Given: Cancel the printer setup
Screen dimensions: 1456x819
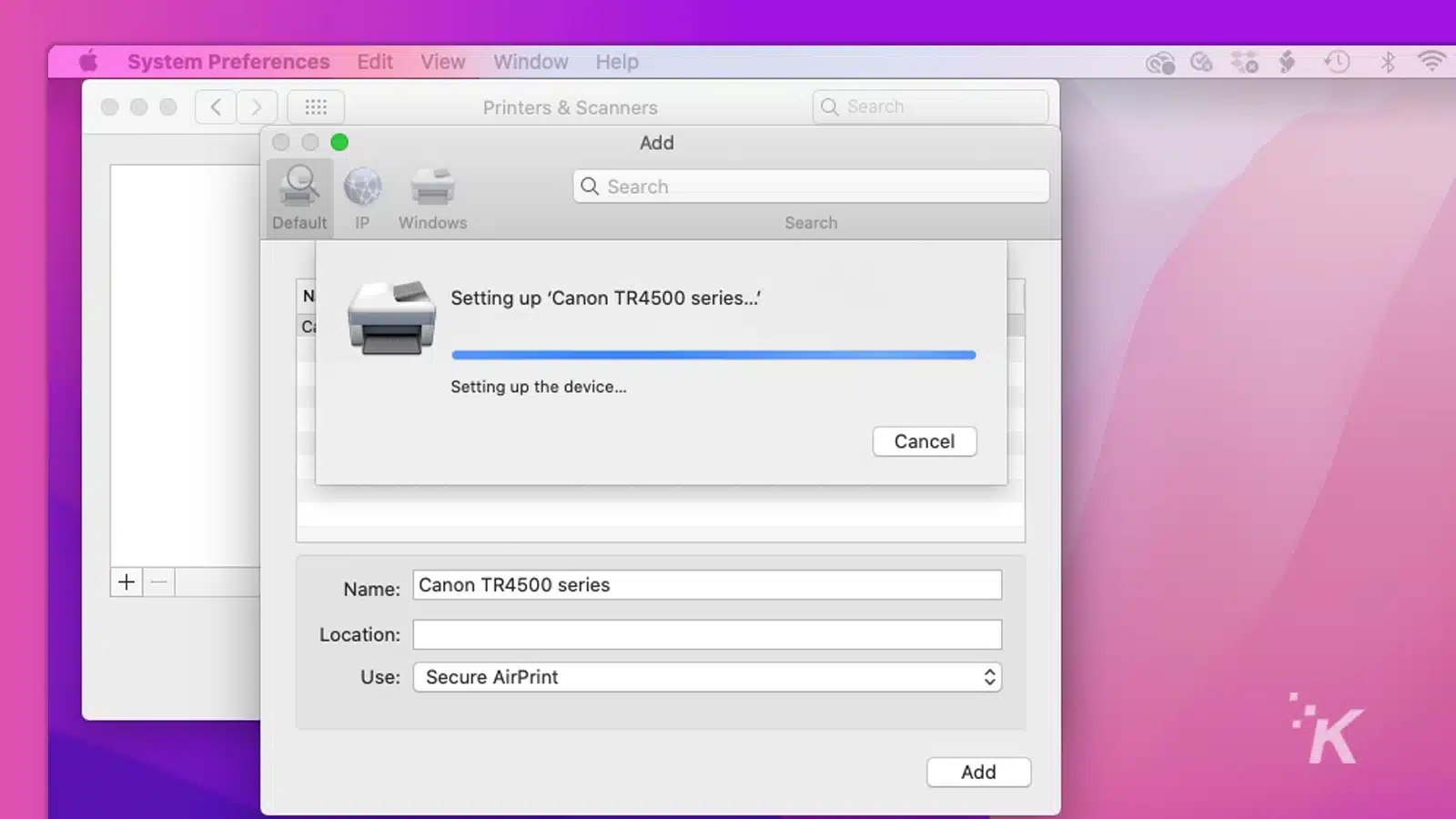Looking at the screenshot, I should pos(925,441).
